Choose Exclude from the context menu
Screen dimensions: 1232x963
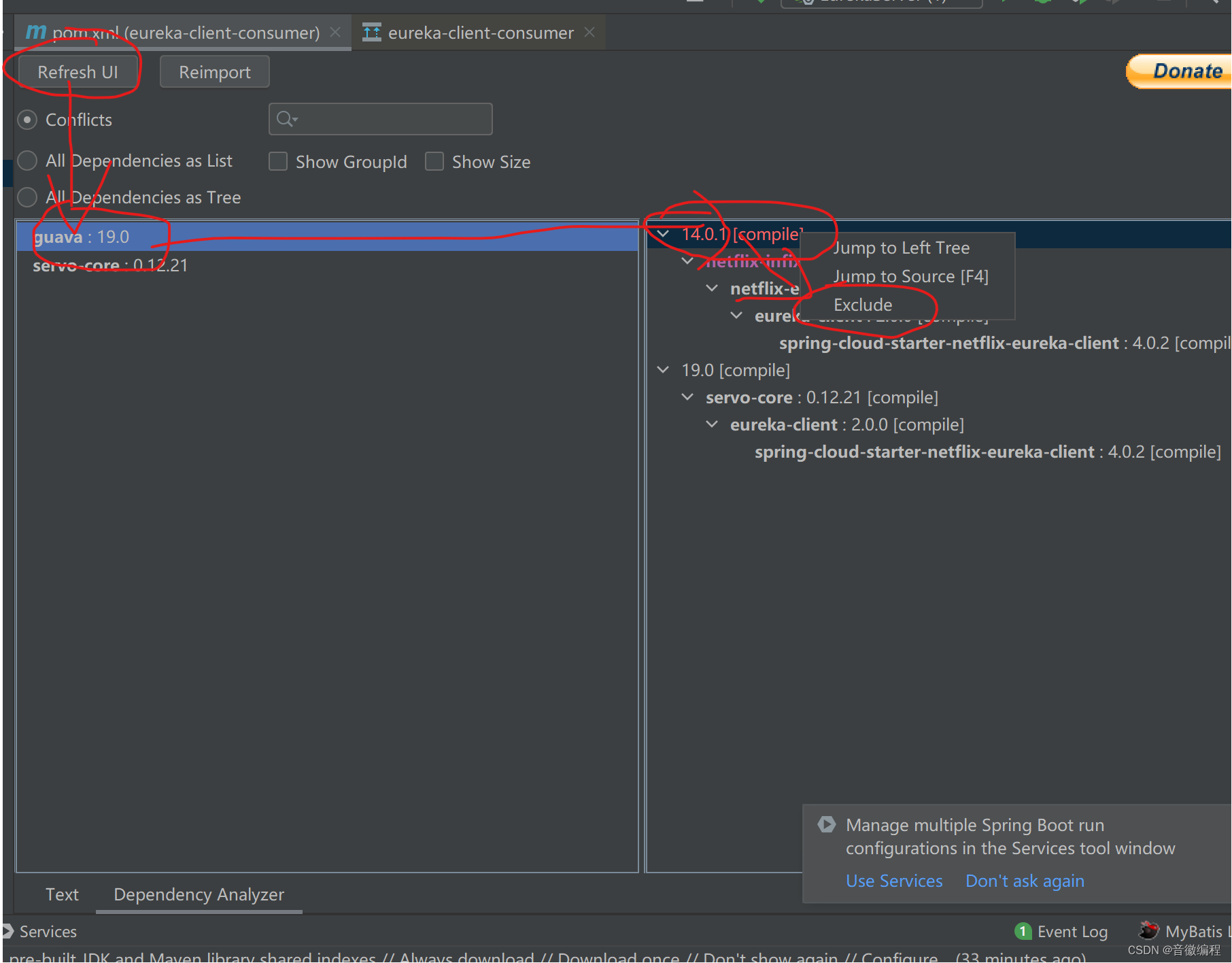[862, 304]
